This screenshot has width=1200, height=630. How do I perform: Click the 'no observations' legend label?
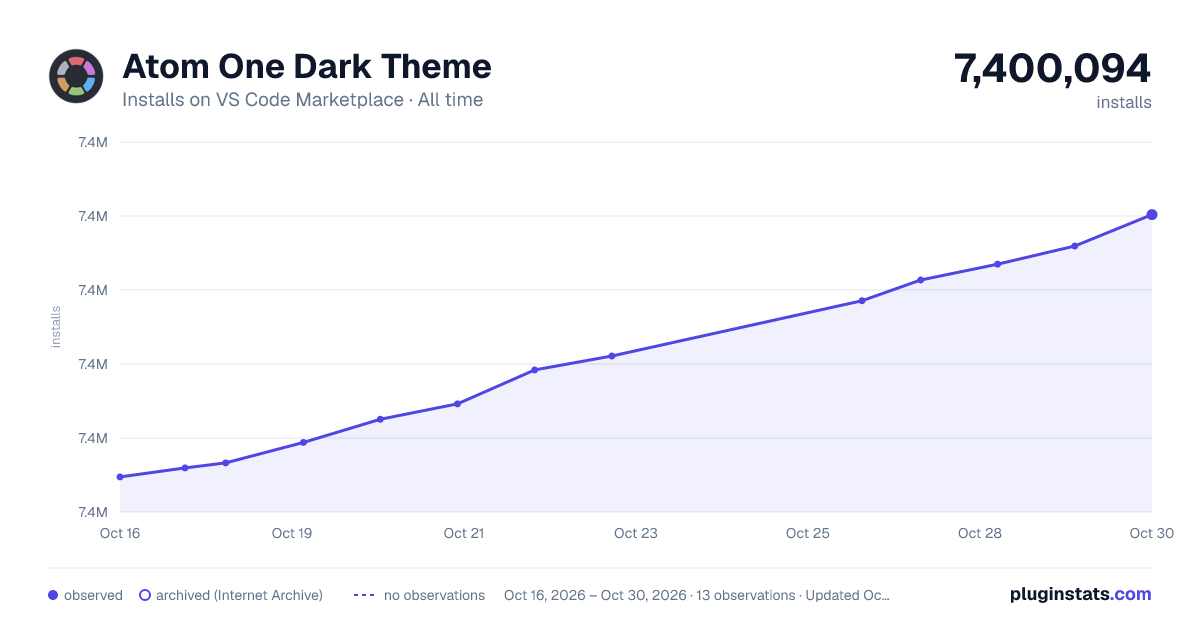[434, 595]
